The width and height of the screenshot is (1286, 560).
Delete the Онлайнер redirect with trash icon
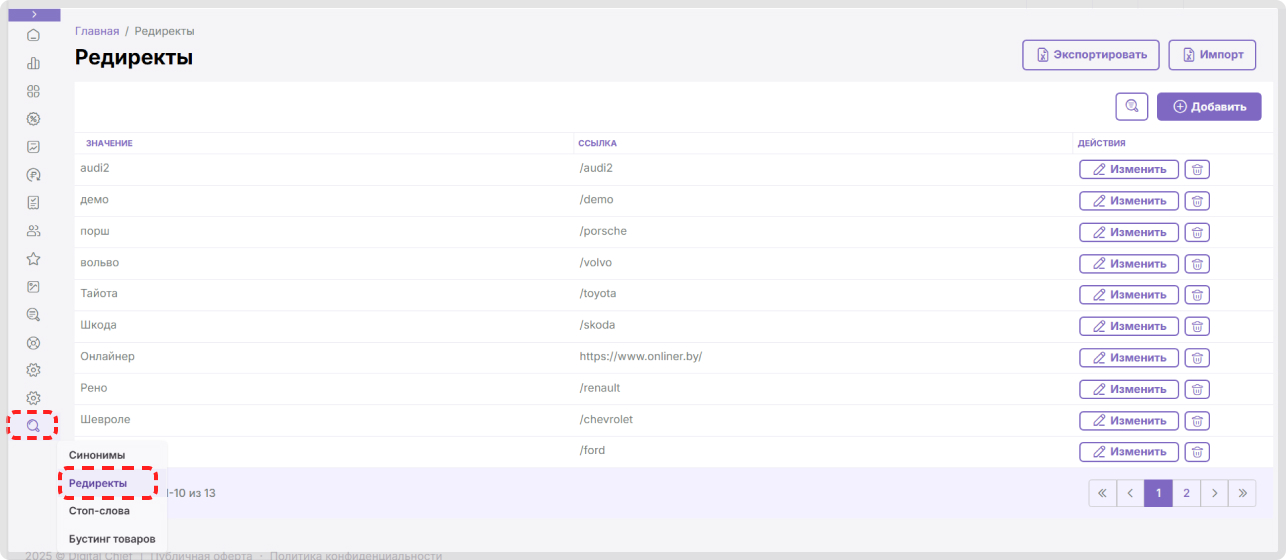(x=1197, y=358)
